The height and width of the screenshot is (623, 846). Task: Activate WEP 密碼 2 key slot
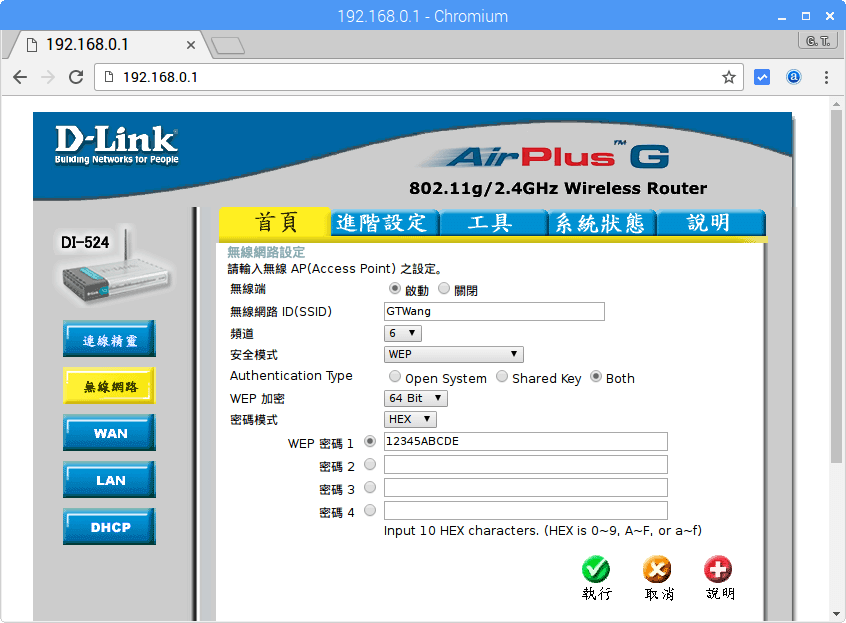point(369,464)
